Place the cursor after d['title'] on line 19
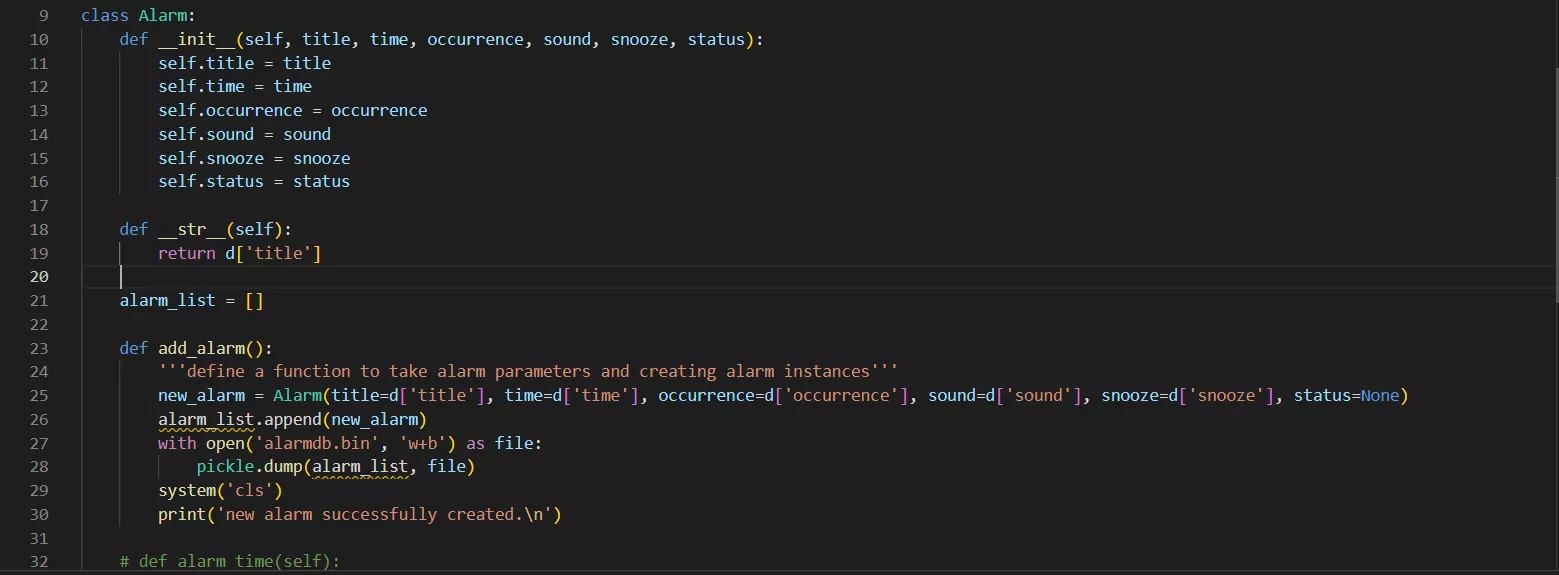 tap(322, 253)
